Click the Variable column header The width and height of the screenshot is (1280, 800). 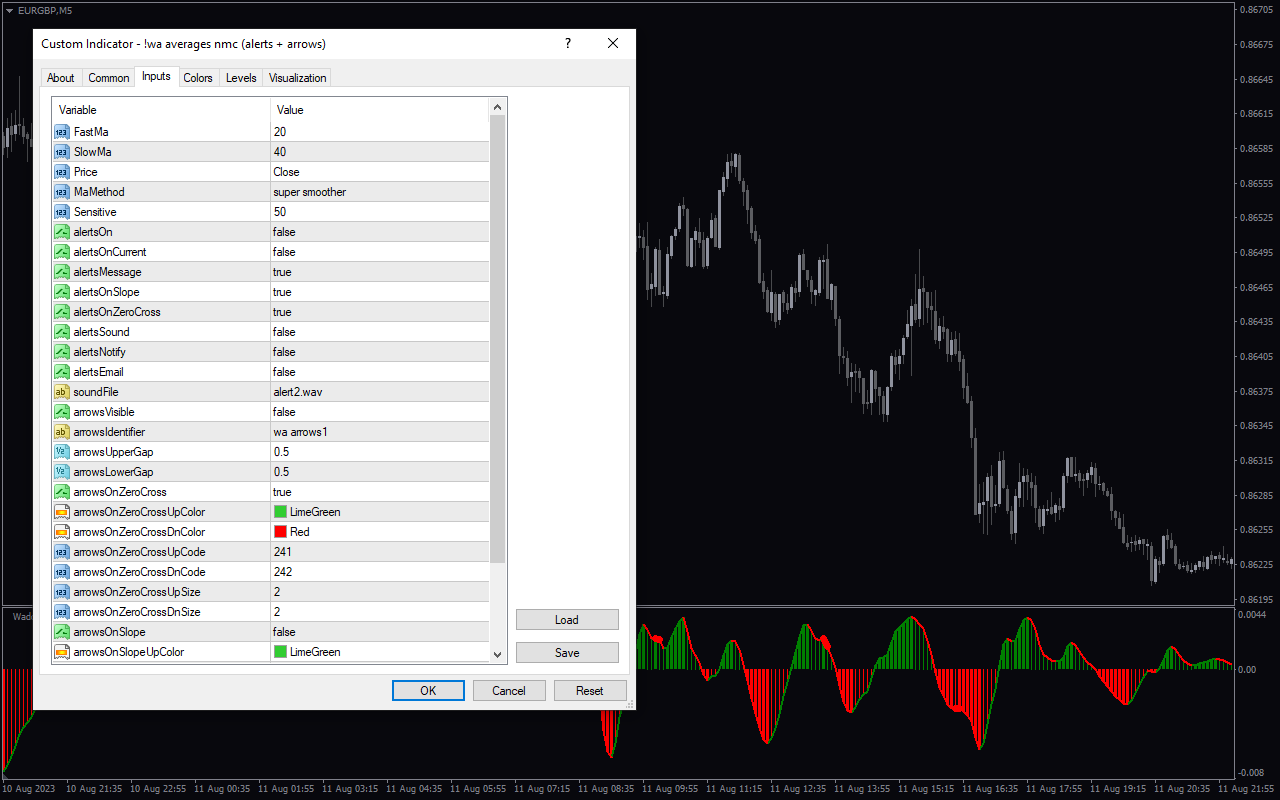[161, 110]
